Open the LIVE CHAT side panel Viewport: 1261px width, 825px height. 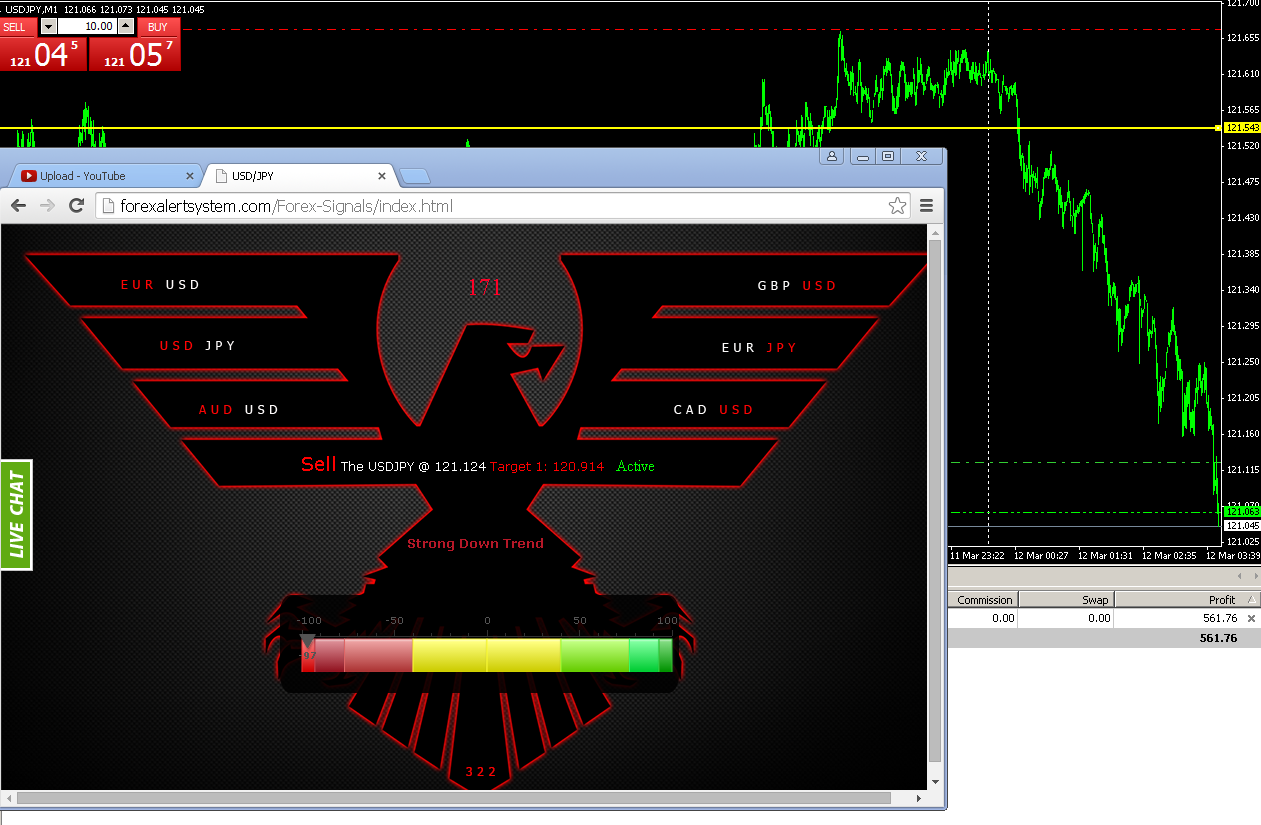pyautogui.click(x=17, y=514)
